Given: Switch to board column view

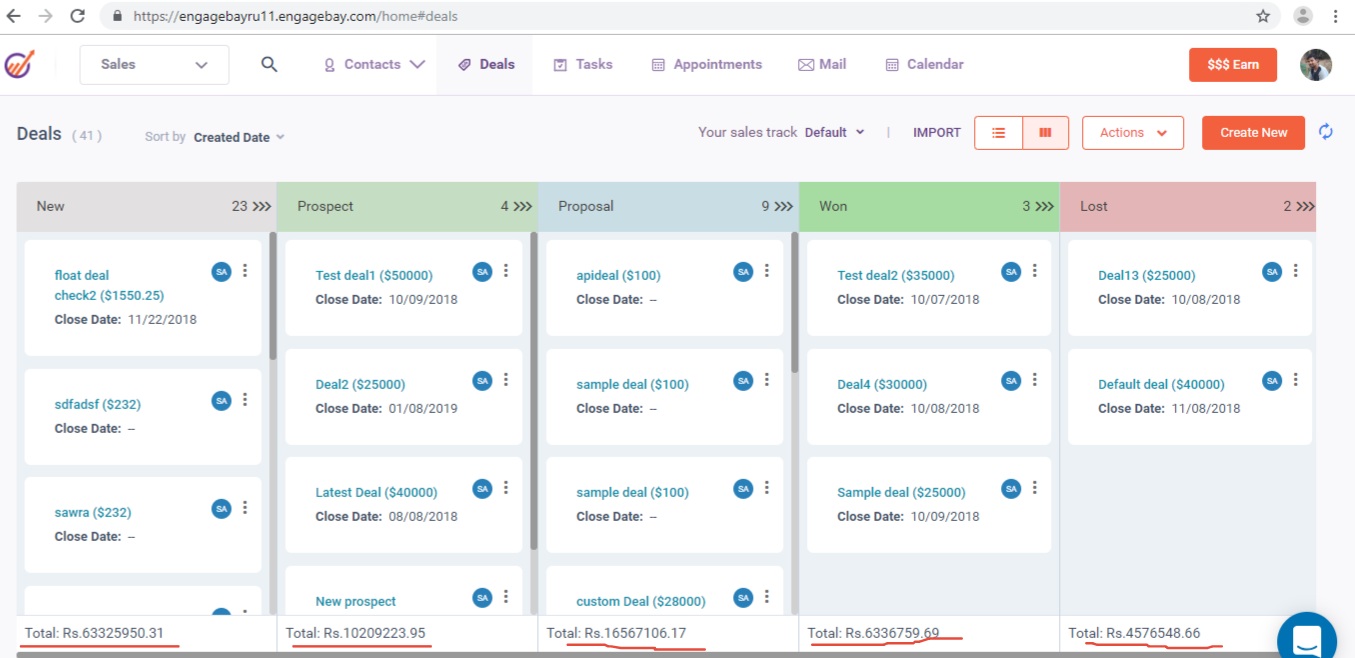Looking at the screenshot, I should 1045,132.
